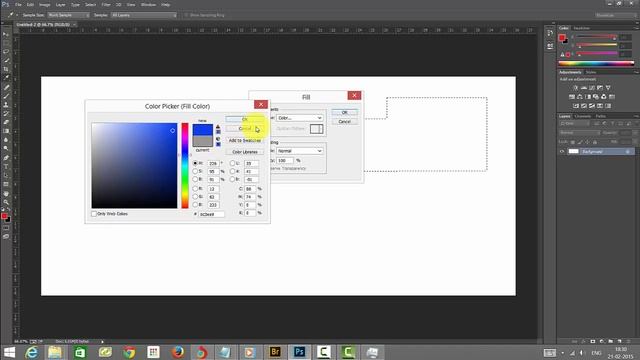Screen dimensions: 640x360
Task: Add a Levels adjustment
Action: [x=584, y=88]
